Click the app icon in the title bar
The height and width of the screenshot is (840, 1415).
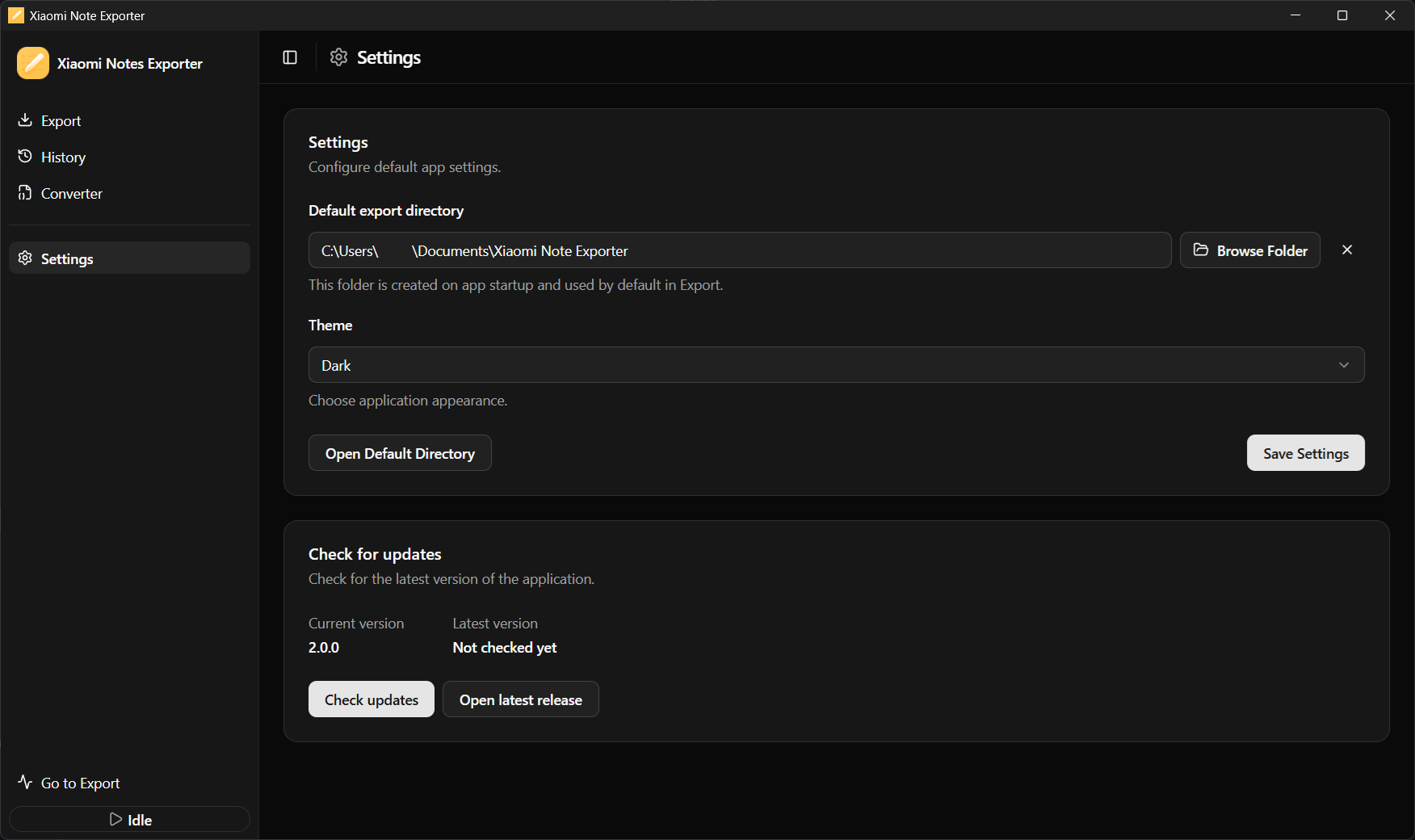pos(15,15)
